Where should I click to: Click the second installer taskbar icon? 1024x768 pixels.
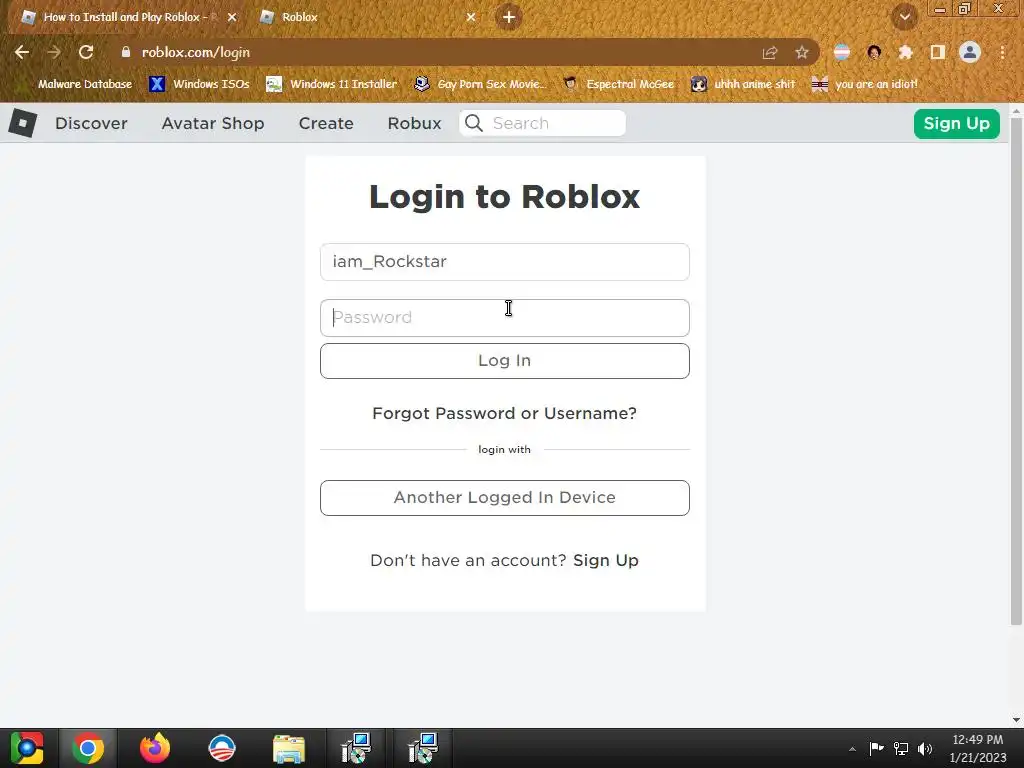(x=423, y=748)
